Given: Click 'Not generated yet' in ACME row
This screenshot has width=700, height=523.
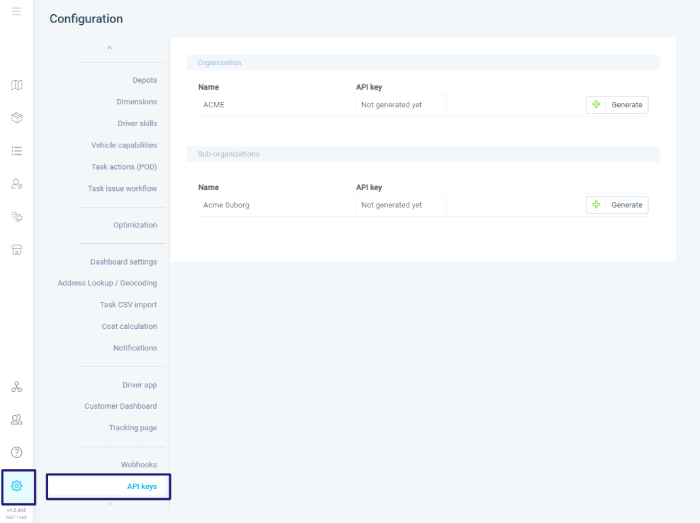Looking at the screenshot, I should click(392, 105).
